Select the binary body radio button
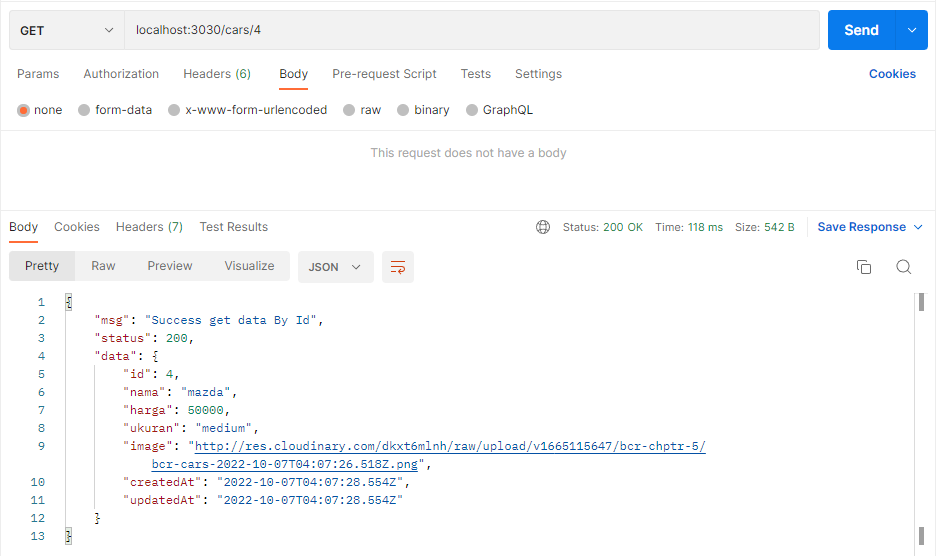This screenshot has height=556, width=936. [x=403, y=110]
